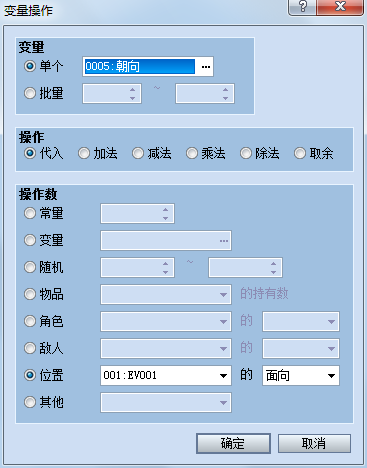The height and width of the screenshot is (468, 367).
Task: Select 随机 as operand
Action: (30, 267)
